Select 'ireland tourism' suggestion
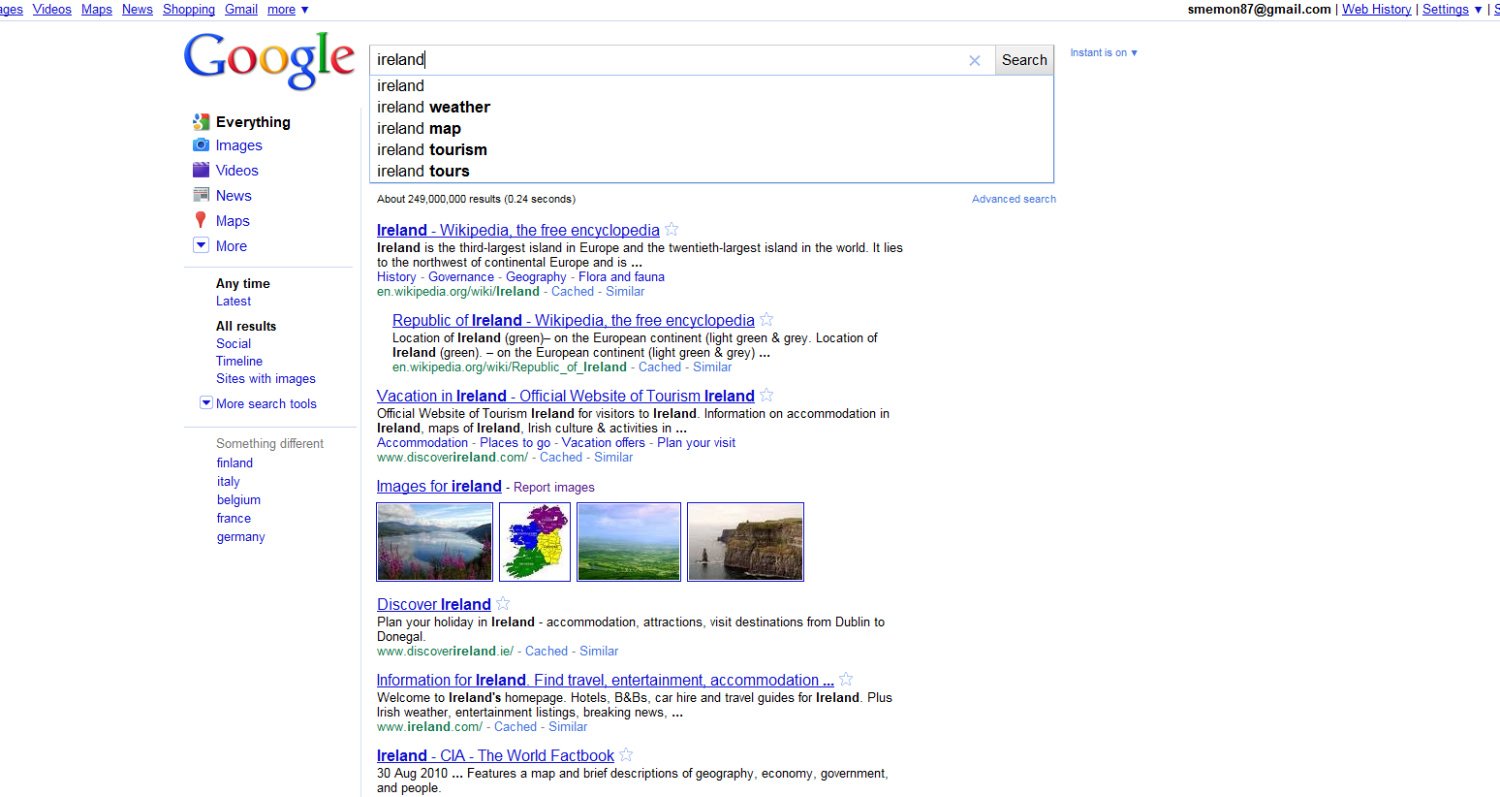The image size is (1500, 797). (x=711, y=150)
